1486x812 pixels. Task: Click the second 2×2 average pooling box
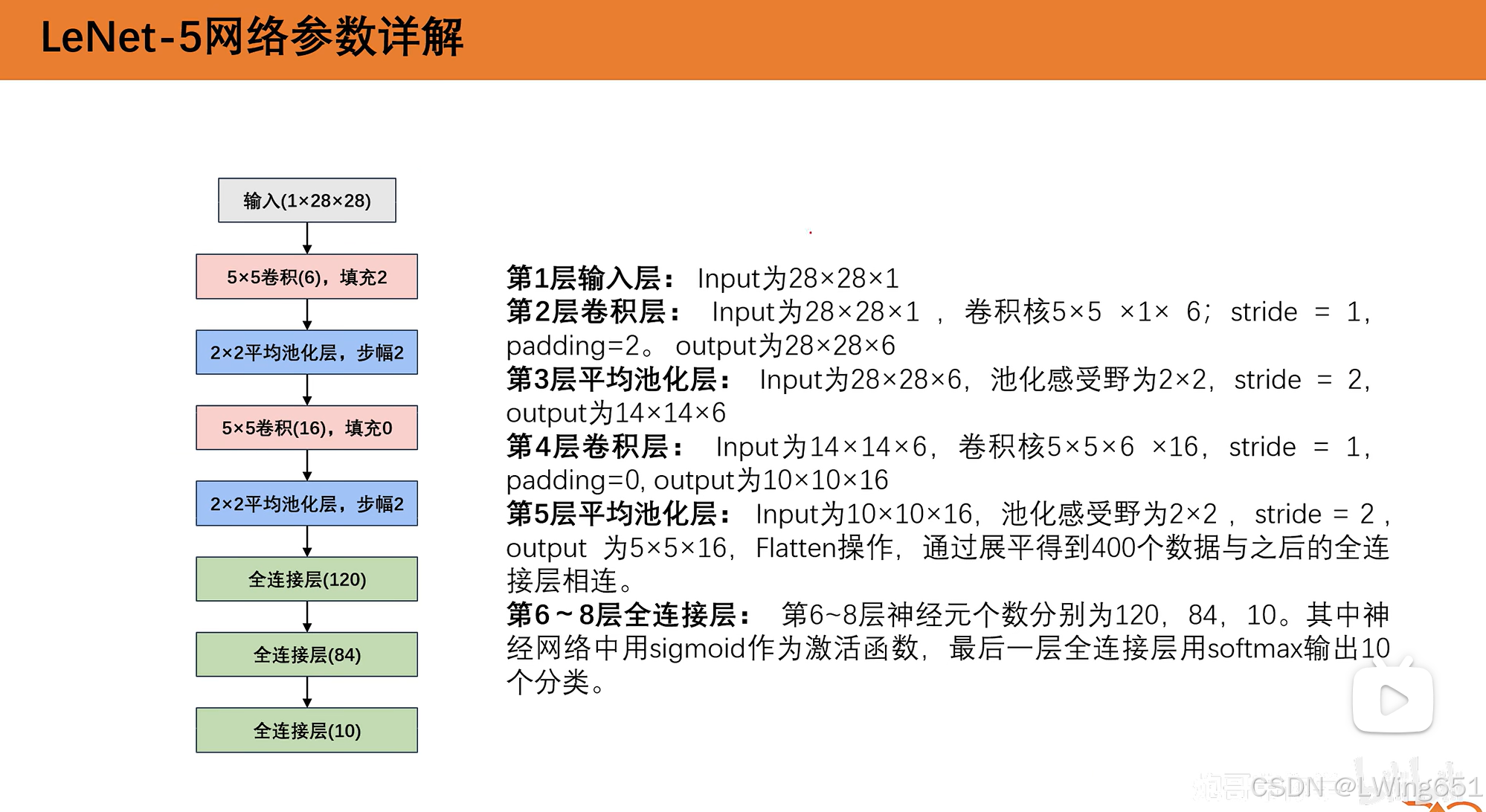click(306, 504)
